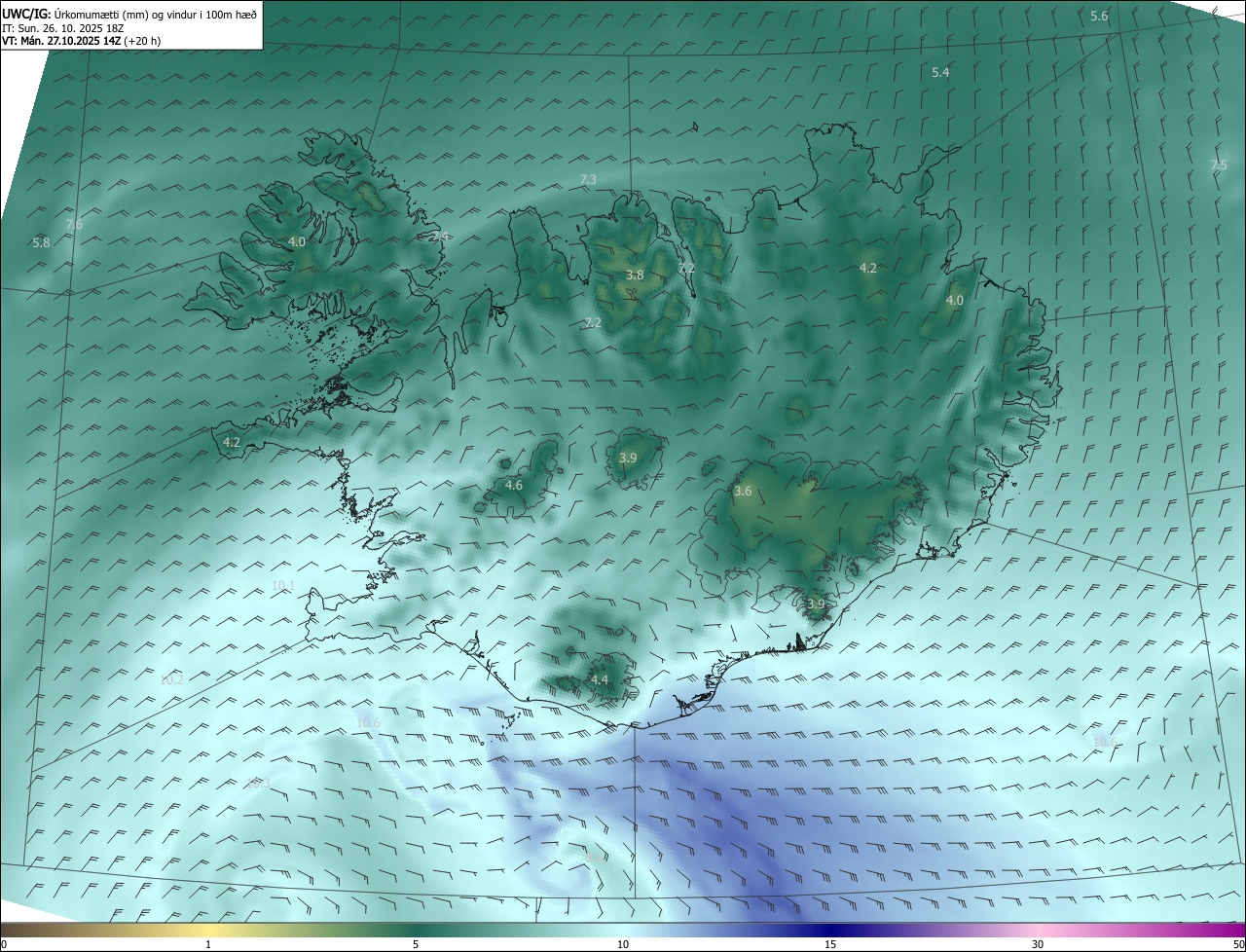Click the 10.2 value label on the map

pyautogui.click(x=171, y=679)
